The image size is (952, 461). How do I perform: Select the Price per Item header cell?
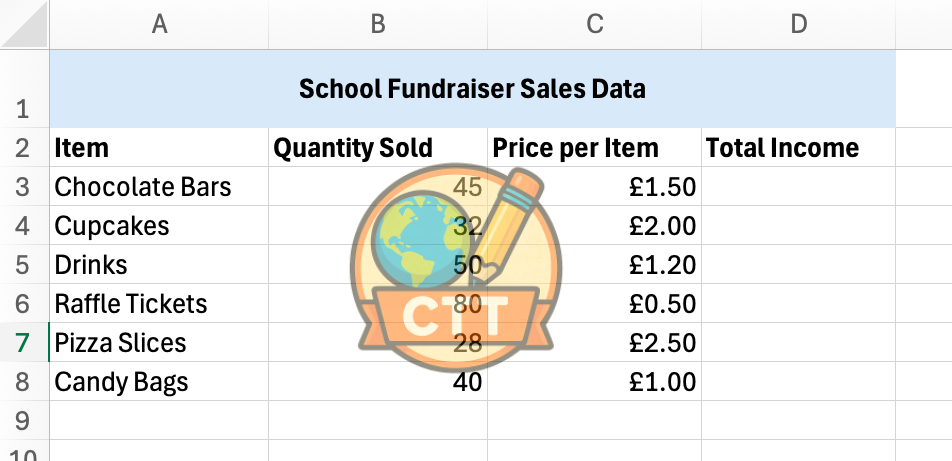pyautogui.click(x=595, y=148)
